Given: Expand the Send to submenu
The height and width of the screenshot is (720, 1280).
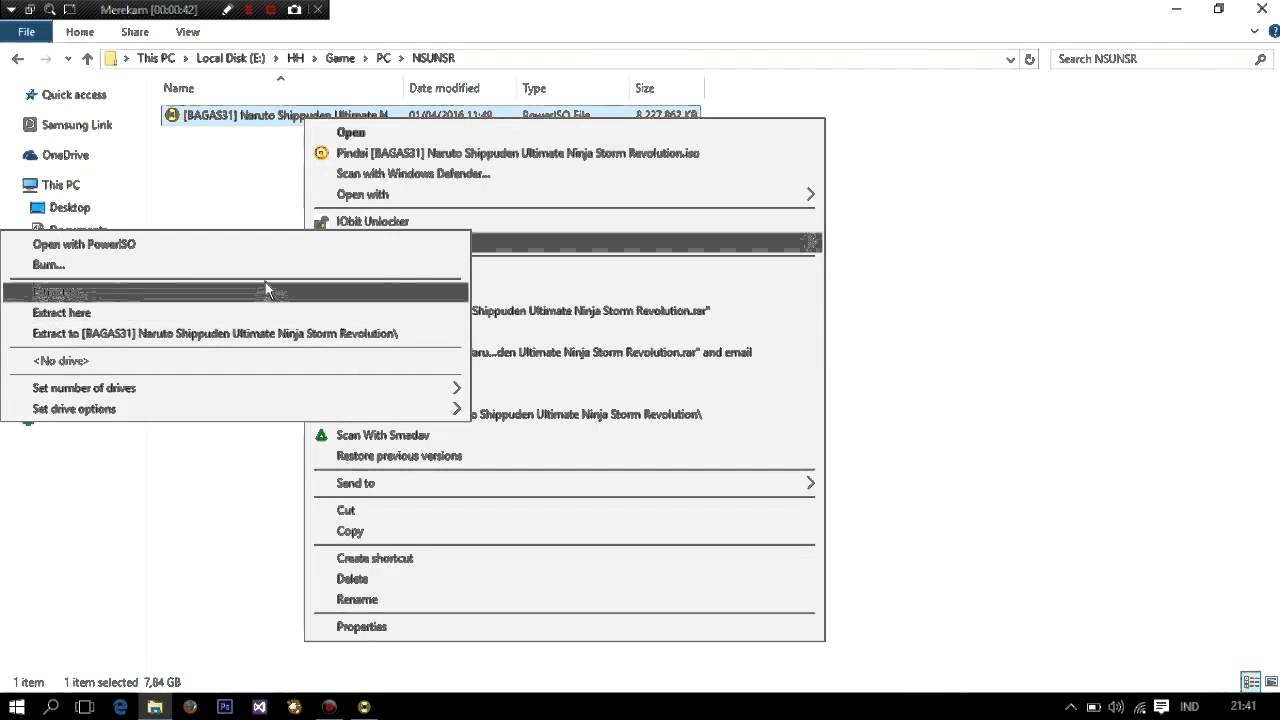Looking at the screenshot, I should (x=564, y=484).
